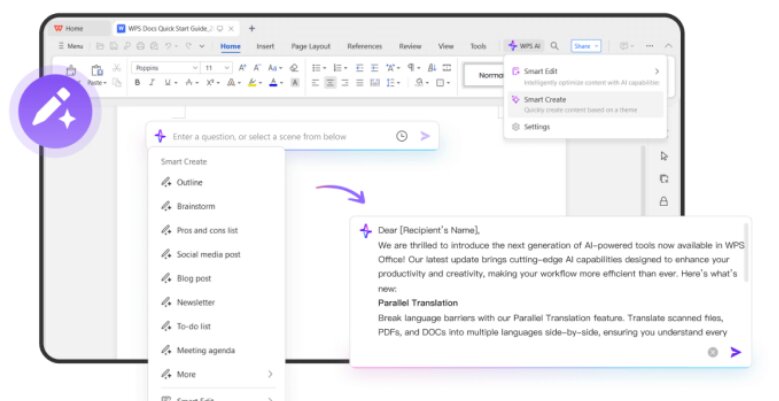
Task: Click the purple send arrow in AI response box
Action: point(736,352)
